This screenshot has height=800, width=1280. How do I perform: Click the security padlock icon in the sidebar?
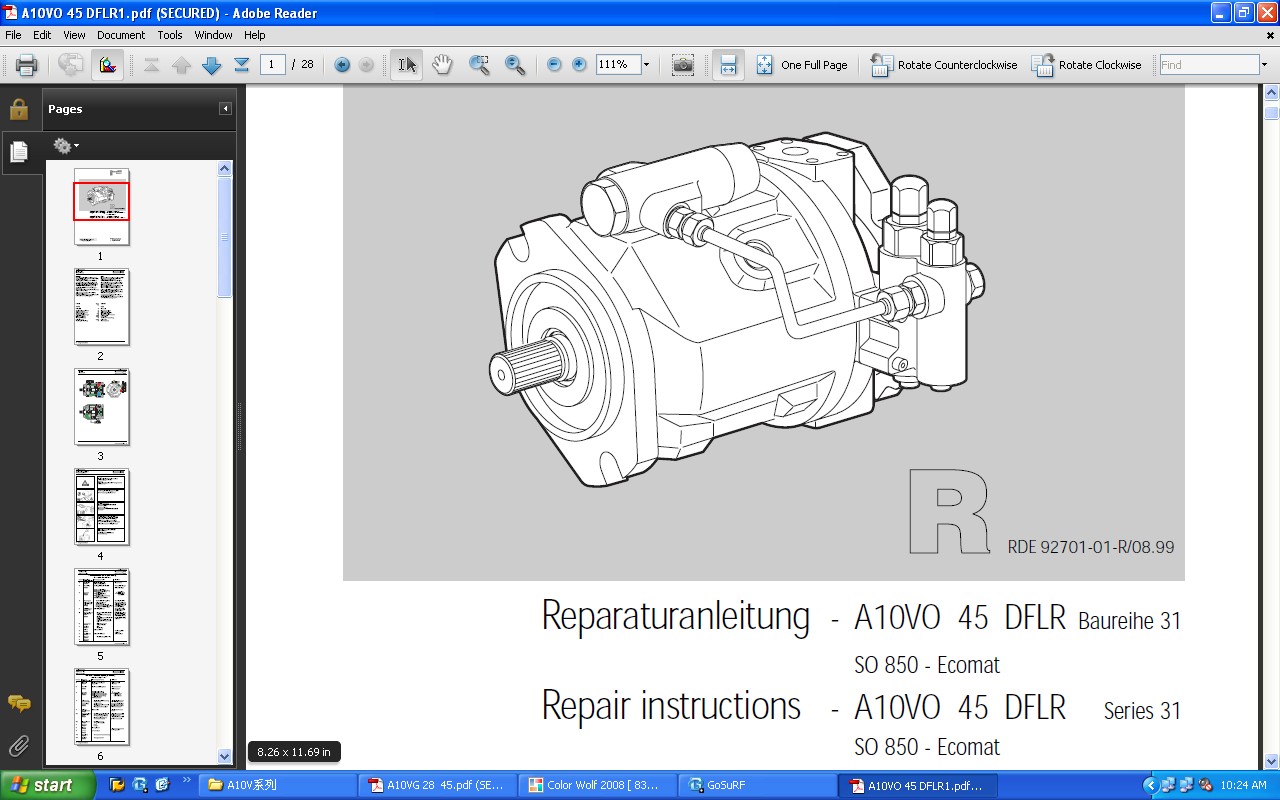(19, 109)
